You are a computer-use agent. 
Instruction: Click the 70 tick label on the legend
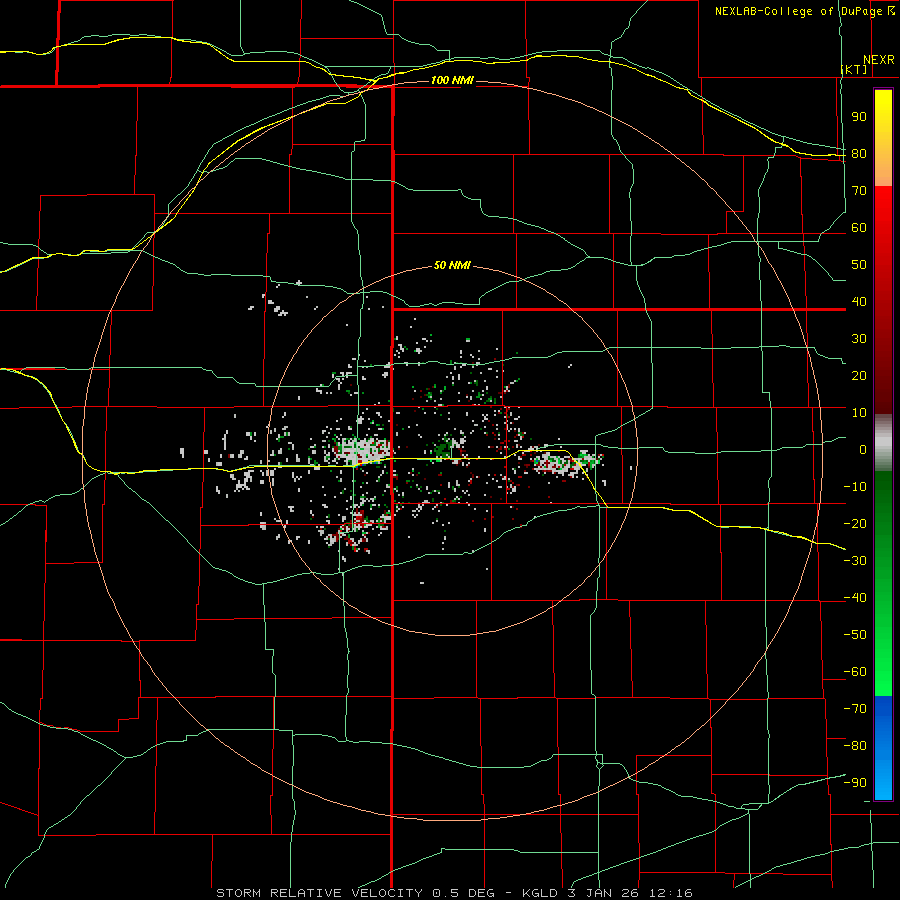(x=859, y=191)
